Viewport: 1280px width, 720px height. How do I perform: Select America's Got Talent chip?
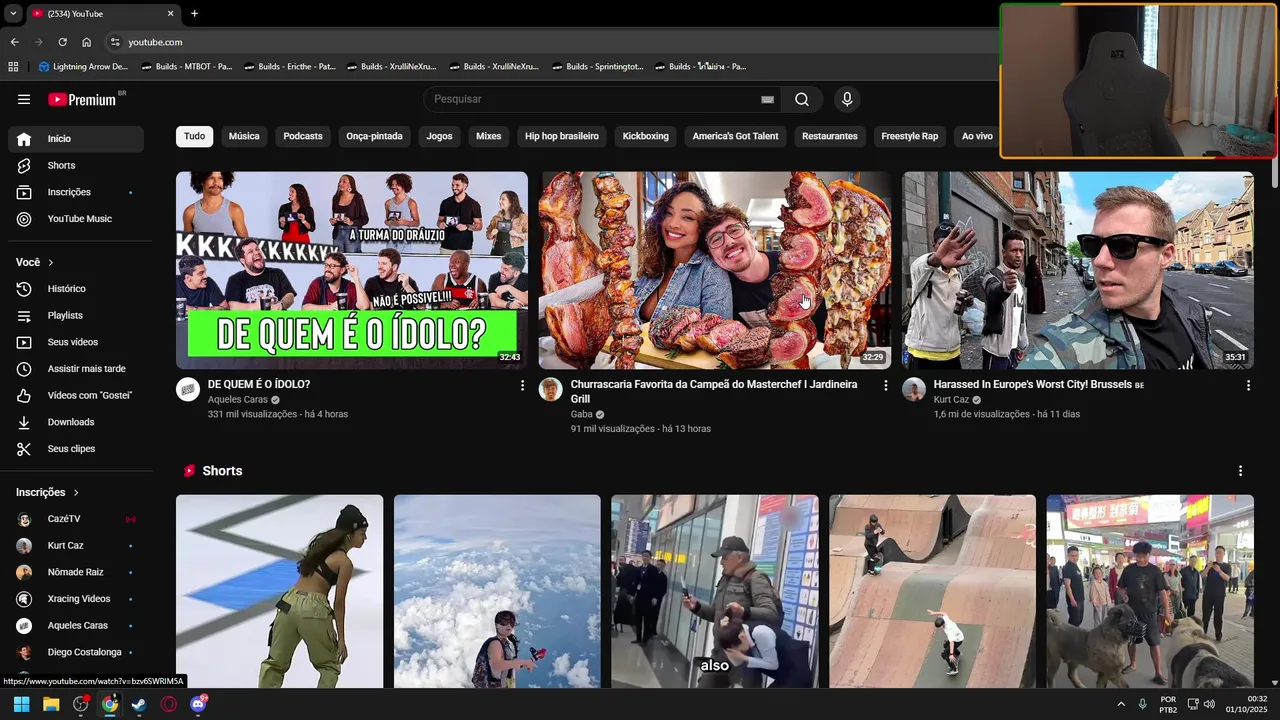coord(735,136)
